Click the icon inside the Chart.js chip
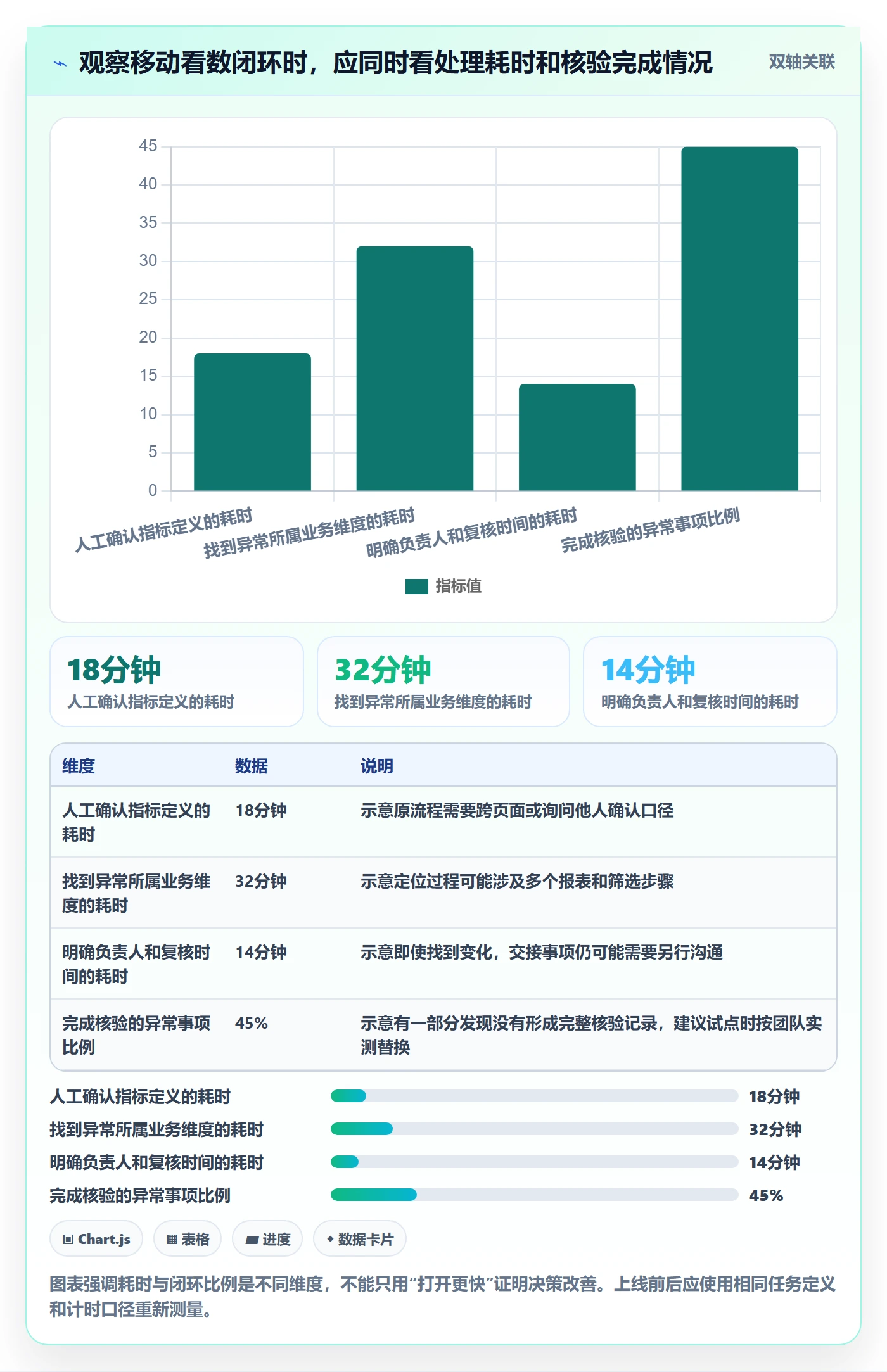The height and width of the screenshot is (1372, 887). [68, 1240]
